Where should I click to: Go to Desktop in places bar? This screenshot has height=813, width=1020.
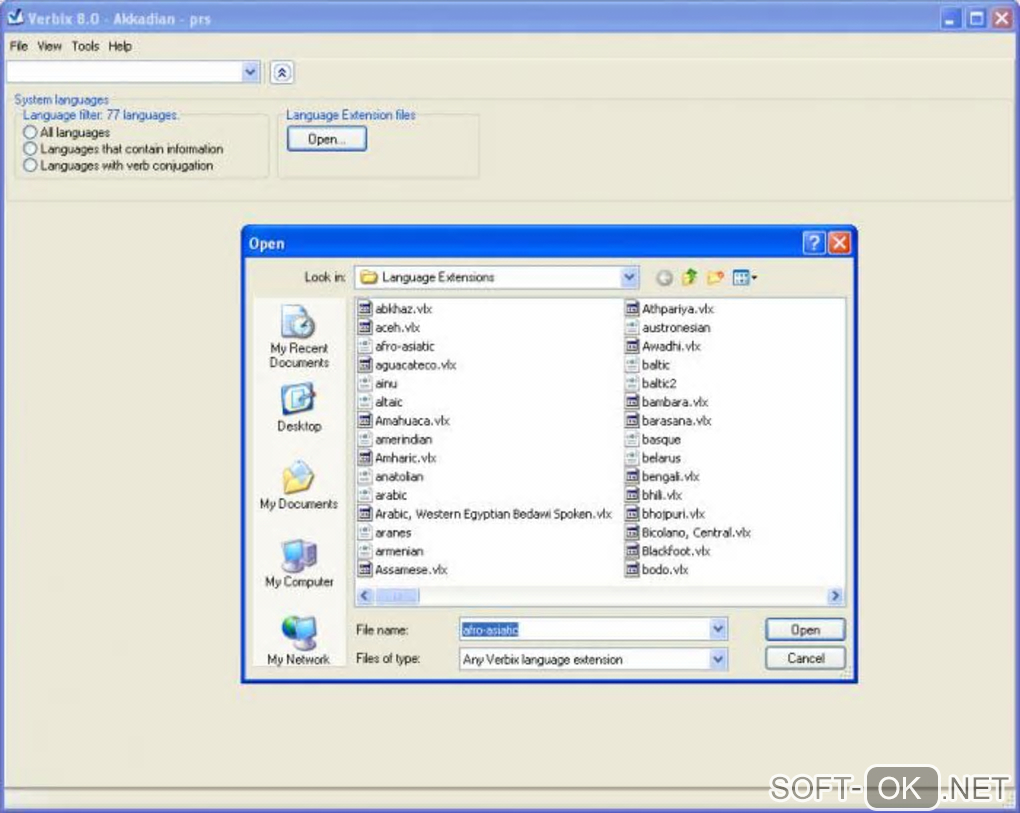coord(299,408)
